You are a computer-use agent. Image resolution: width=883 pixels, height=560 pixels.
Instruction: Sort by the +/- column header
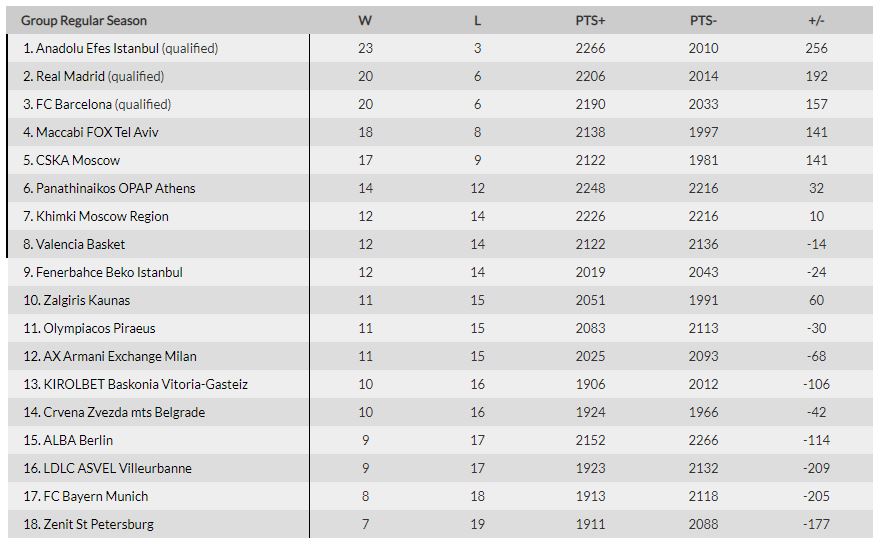tap(816, 20)
